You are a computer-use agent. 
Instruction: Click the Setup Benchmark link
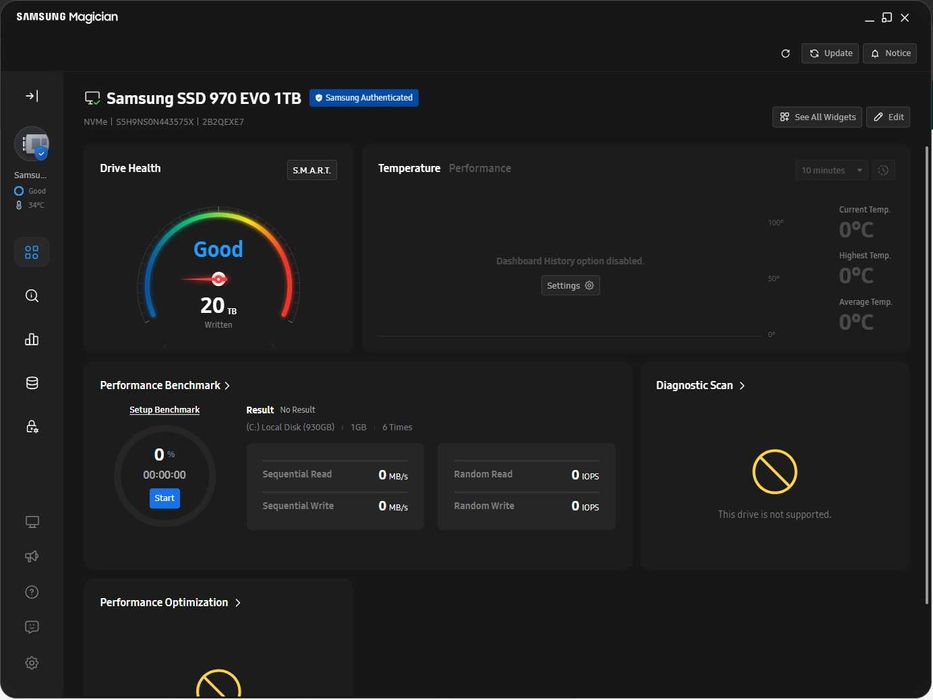[x=164, y=410]
